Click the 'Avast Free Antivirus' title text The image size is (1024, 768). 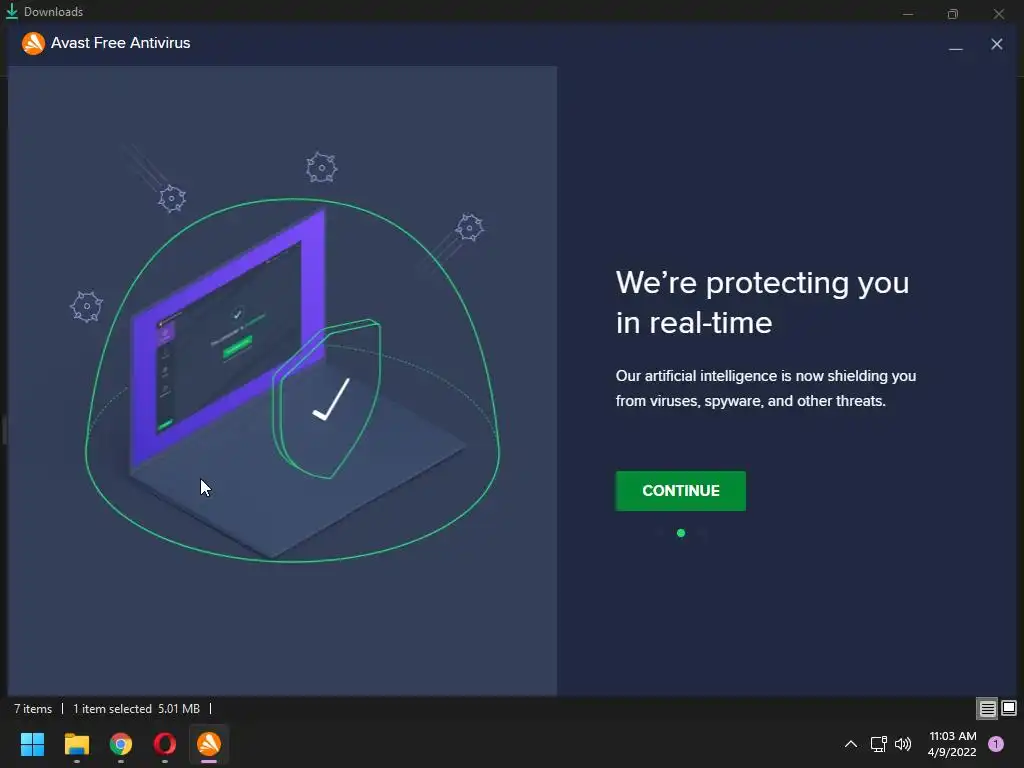click(121, 43)
